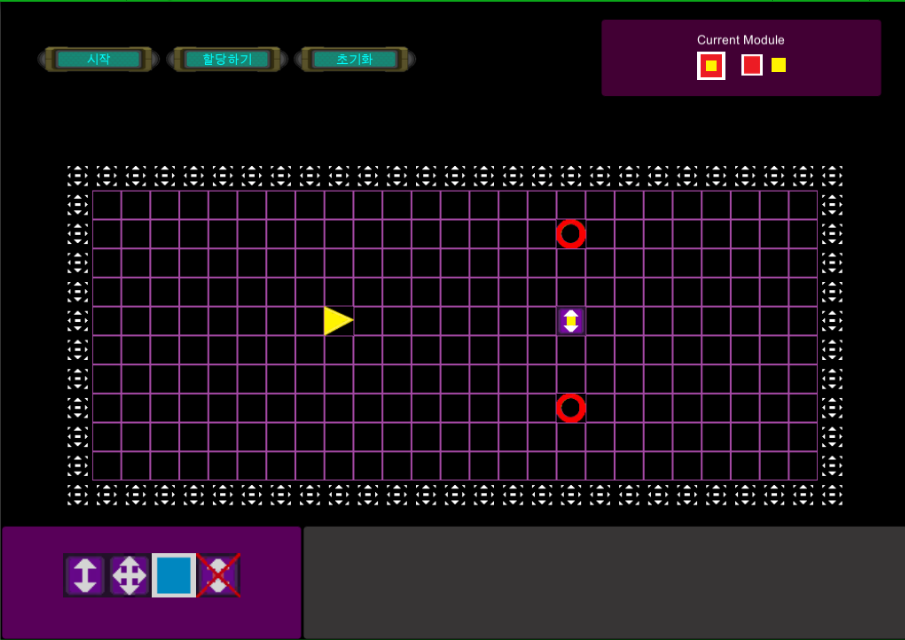Click the bottom-right empty grid cell
Viewport: 905px width, 640px height.
click(x=803, y=466)
